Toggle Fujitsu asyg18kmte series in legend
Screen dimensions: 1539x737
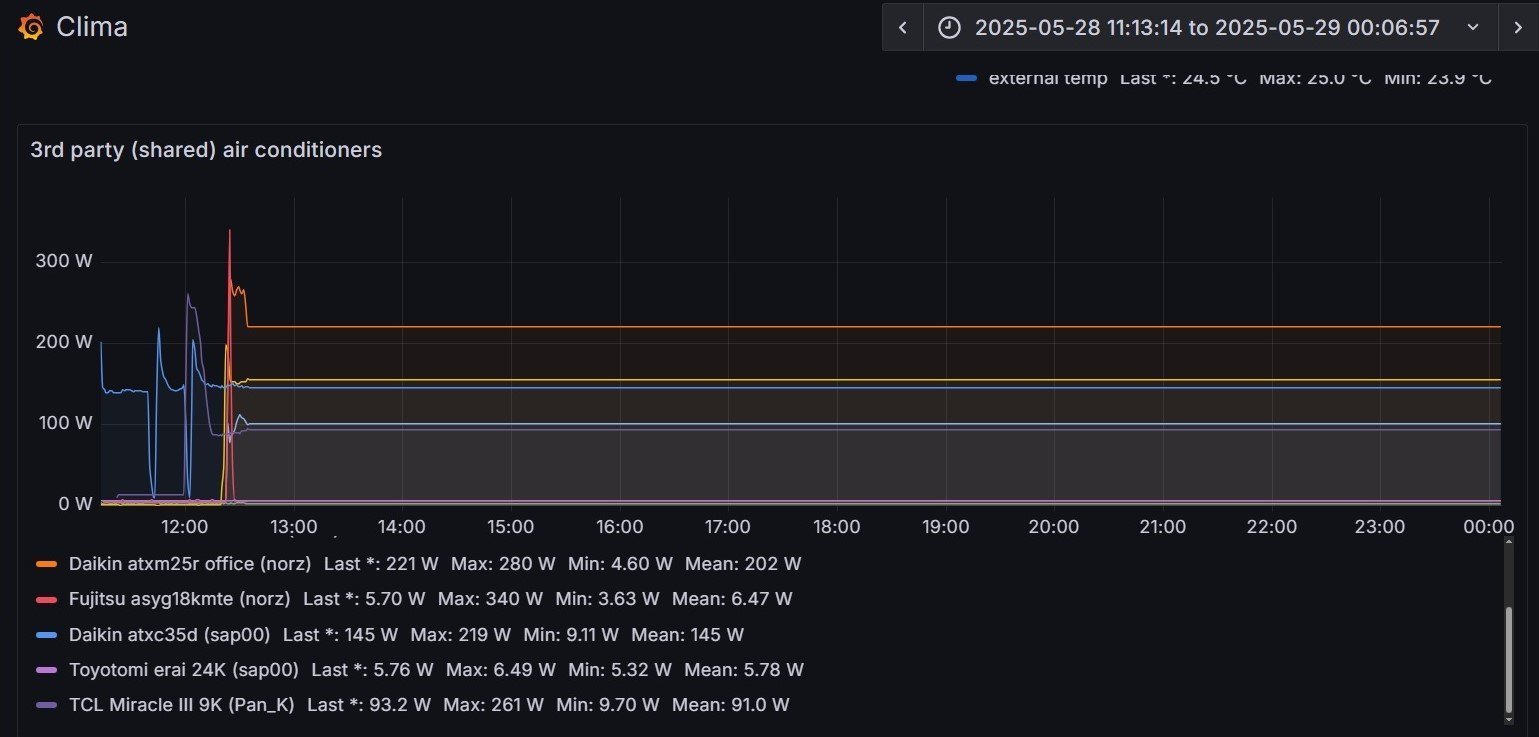pos(180,599)
